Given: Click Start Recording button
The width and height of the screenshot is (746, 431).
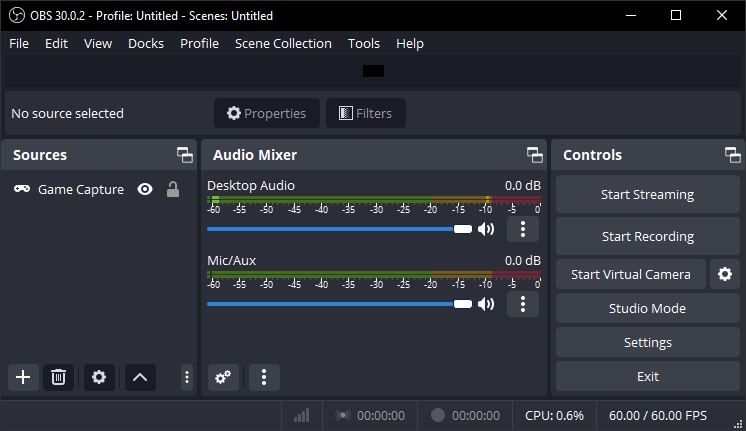Looking at the screenshot, I should pyautogui.click(x=648, y=236).
